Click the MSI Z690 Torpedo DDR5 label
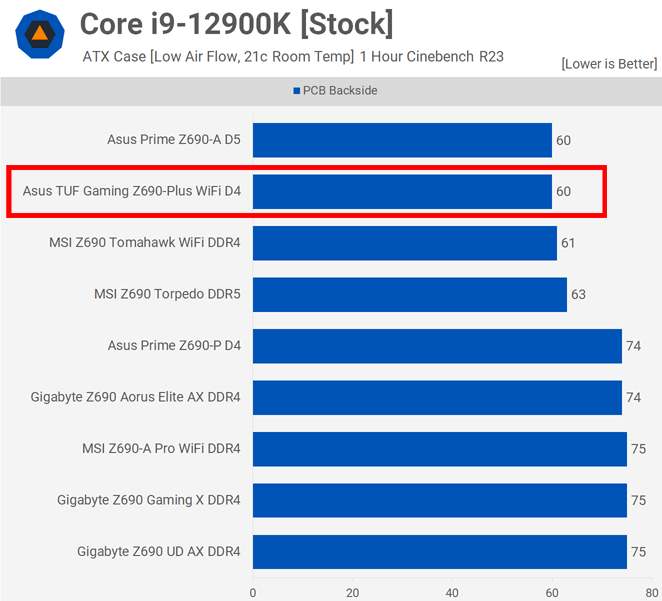The image size is (662, 601). [167, 294]
